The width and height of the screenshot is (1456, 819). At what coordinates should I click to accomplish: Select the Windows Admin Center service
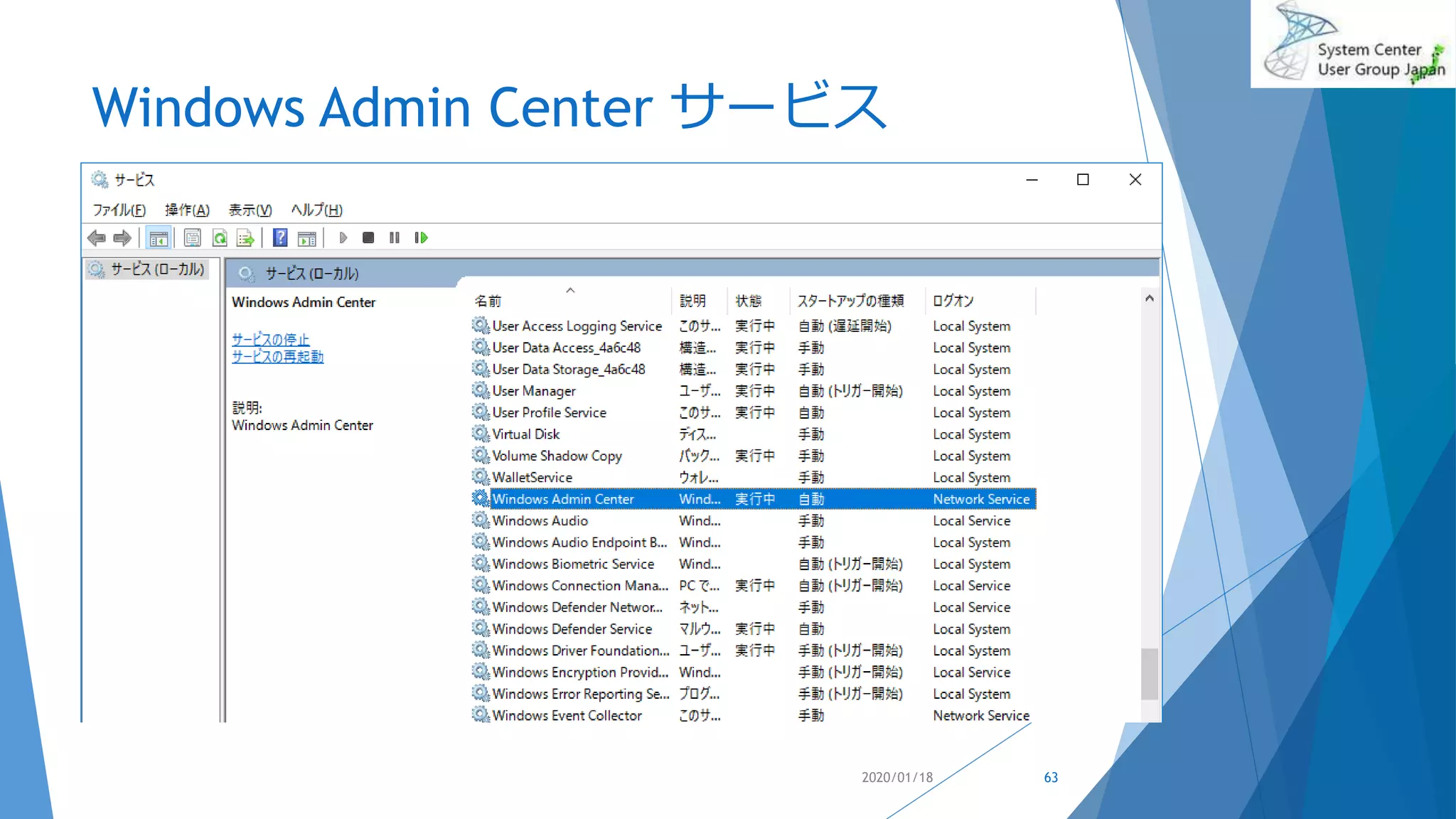(753, 499)
